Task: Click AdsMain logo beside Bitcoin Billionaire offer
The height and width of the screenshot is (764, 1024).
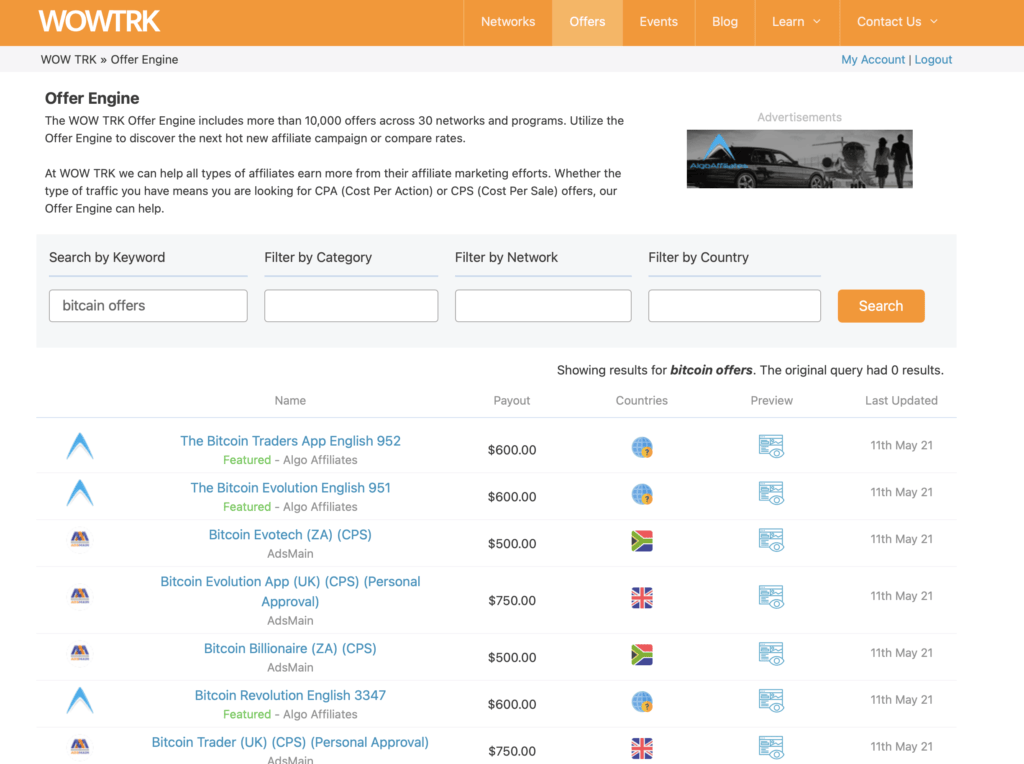Action: (x=80, y=654)
